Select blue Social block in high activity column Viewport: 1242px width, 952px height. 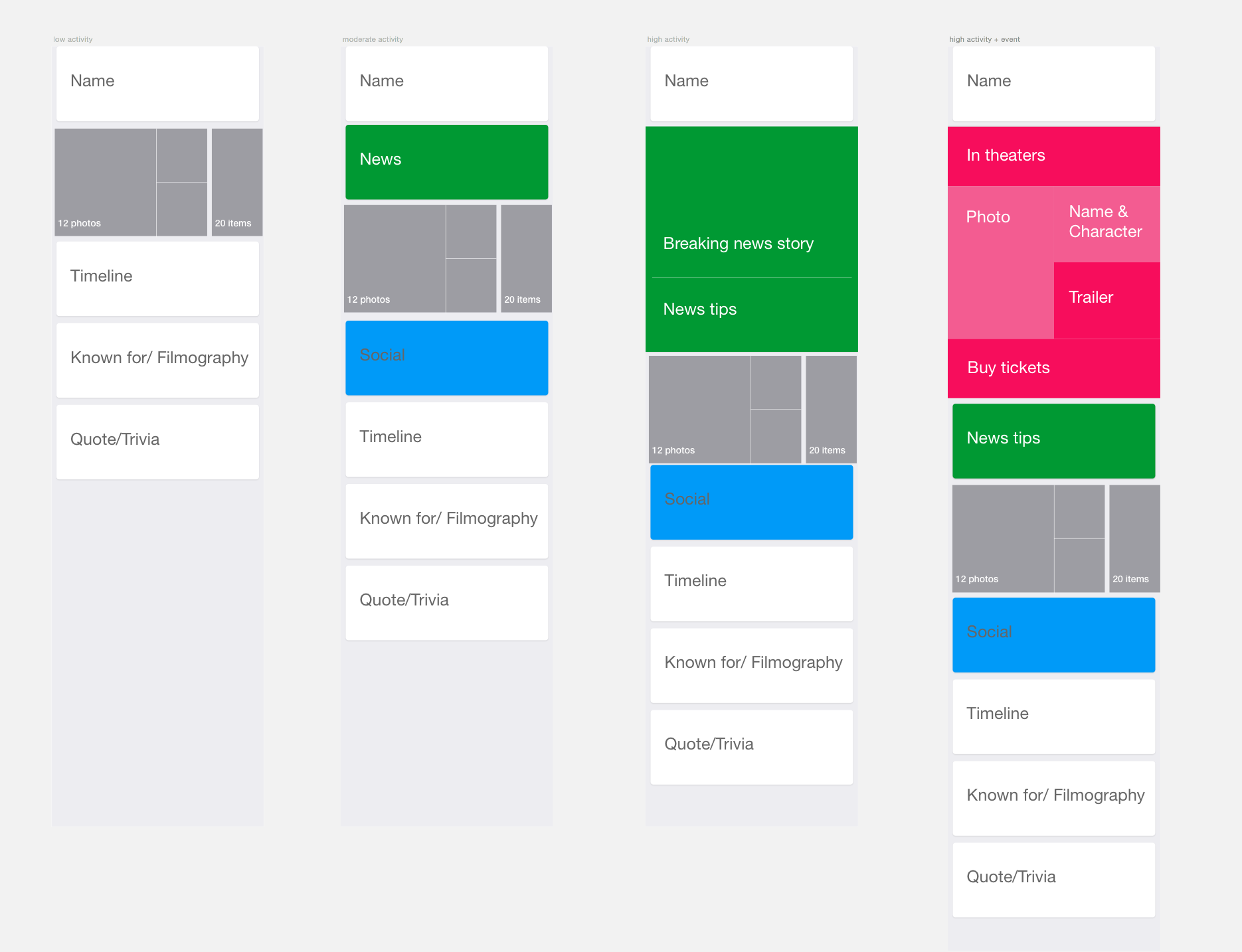[752, 502]
